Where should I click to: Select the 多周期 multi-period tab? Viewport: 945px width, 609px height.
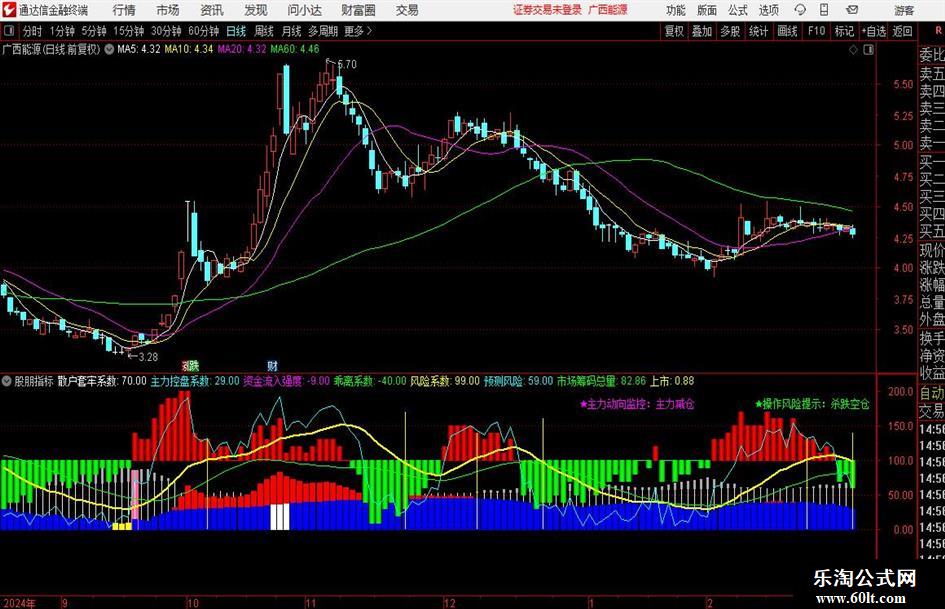click(x=323, y=31)
